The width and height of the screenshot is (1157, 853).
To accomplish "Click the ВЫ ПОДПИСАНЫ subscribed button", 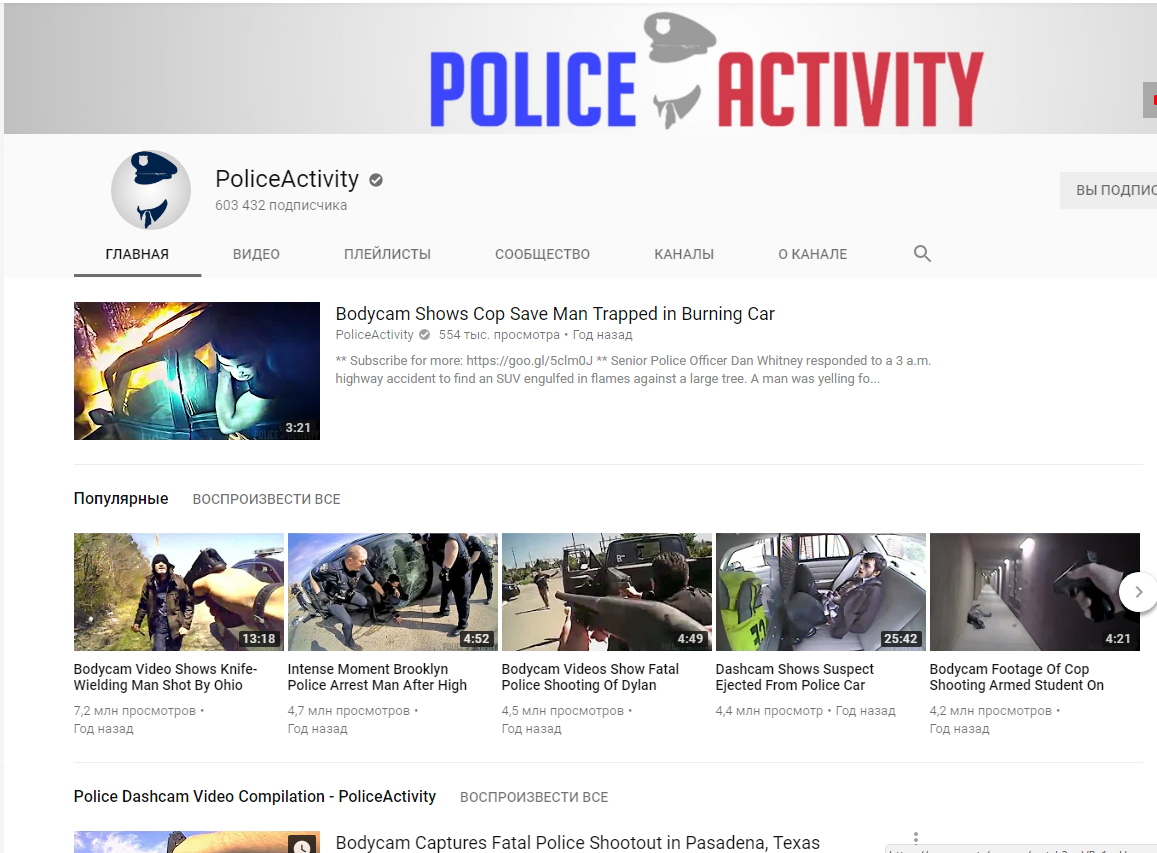I will pyautogui.click(x=1108, y=190).
